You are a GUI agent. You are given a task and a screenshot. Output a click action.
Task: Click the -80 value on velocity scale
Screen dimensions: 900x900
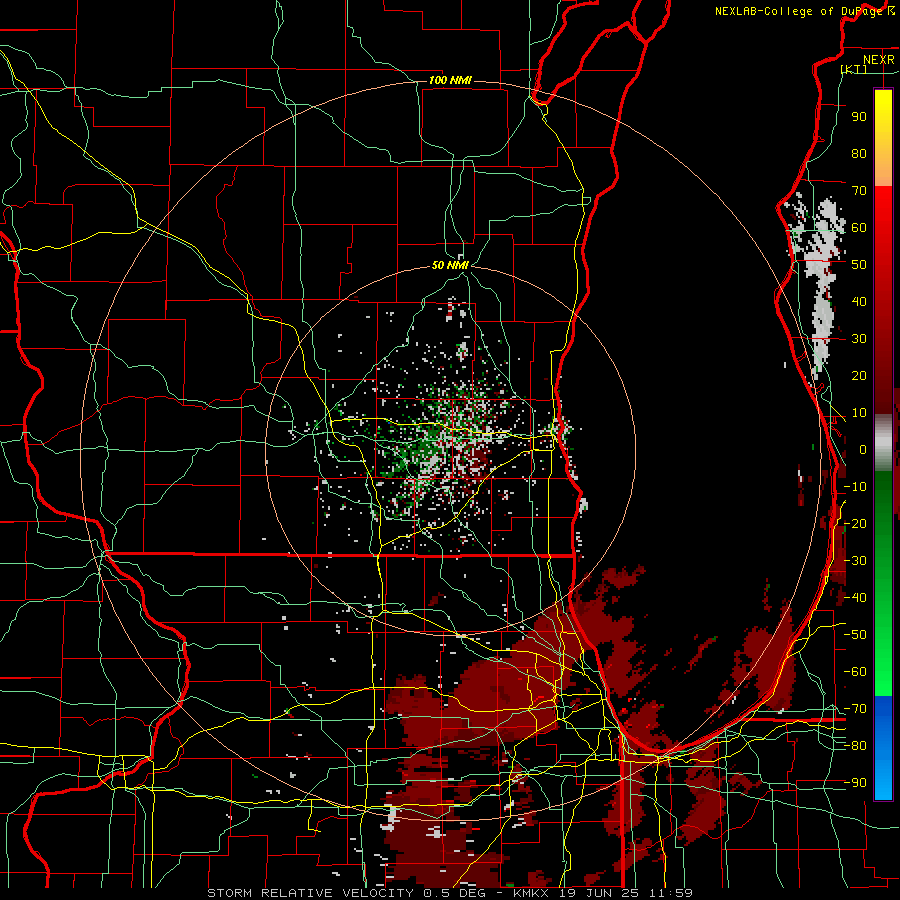pos(855,746)
